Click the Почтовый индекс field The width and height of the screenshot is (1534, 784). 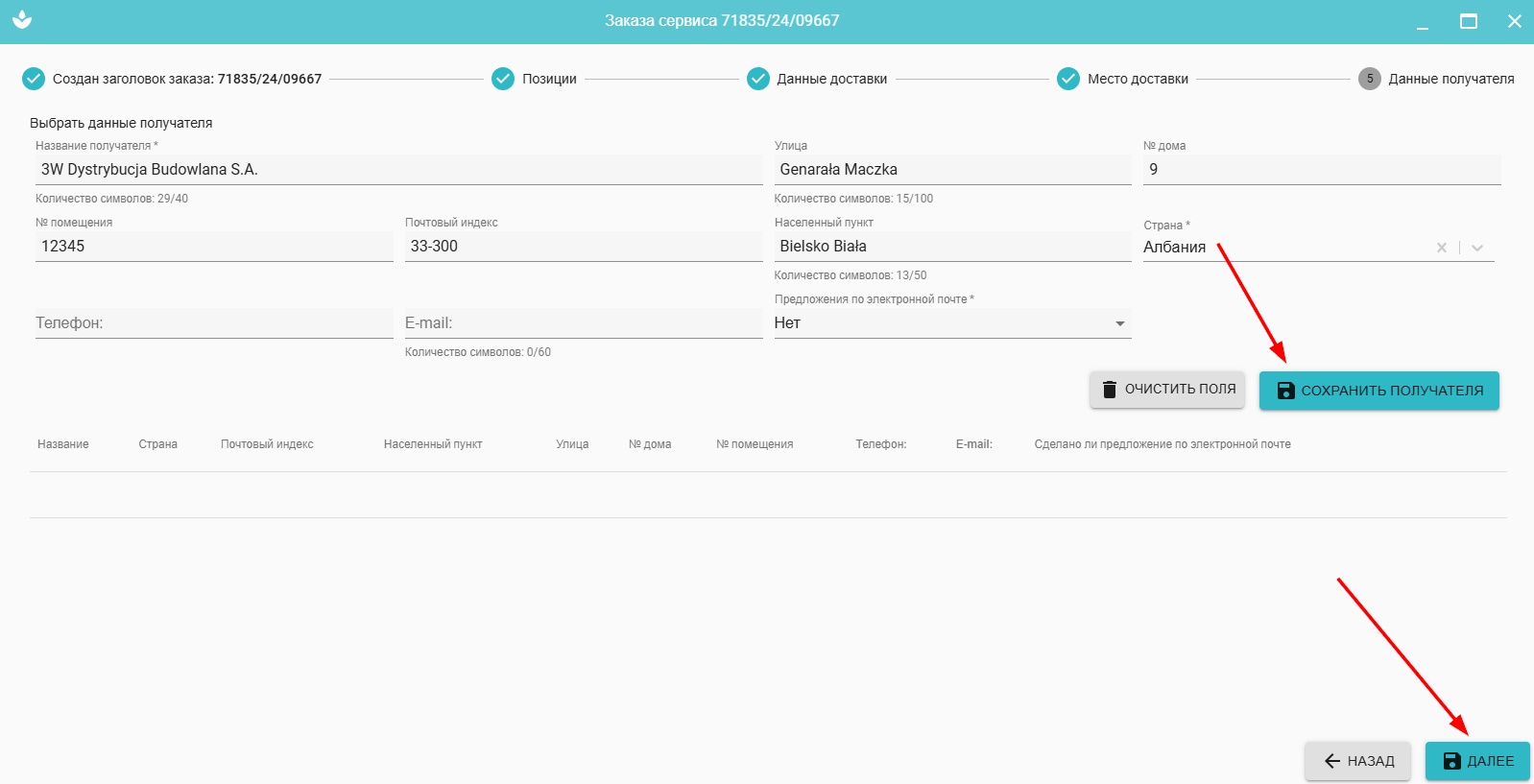(x=583, y=247)
